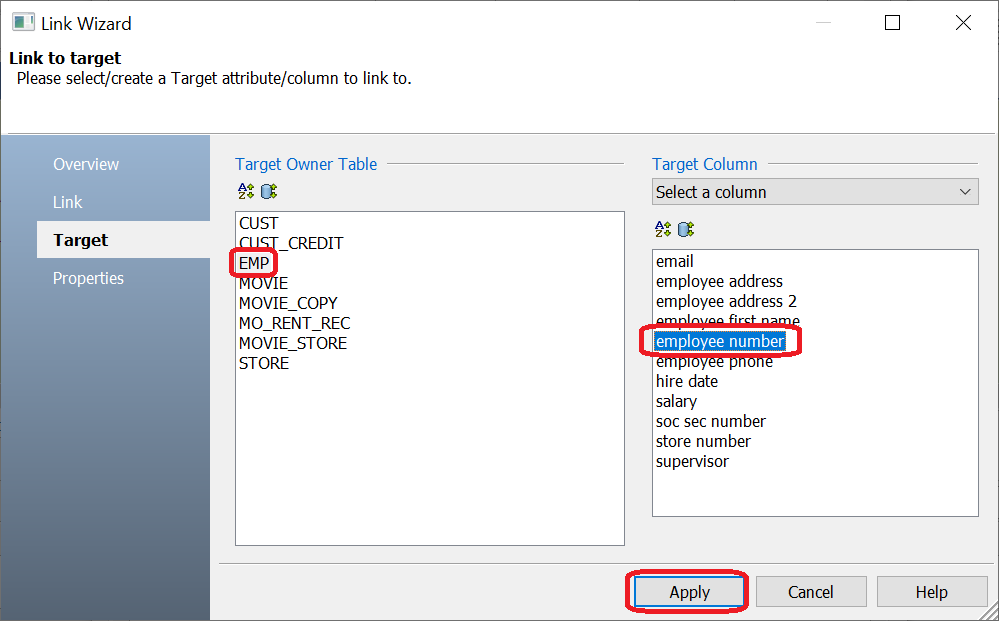Select the 'employee address 2' column
The image size is (999, 621).
click(726, 301)
